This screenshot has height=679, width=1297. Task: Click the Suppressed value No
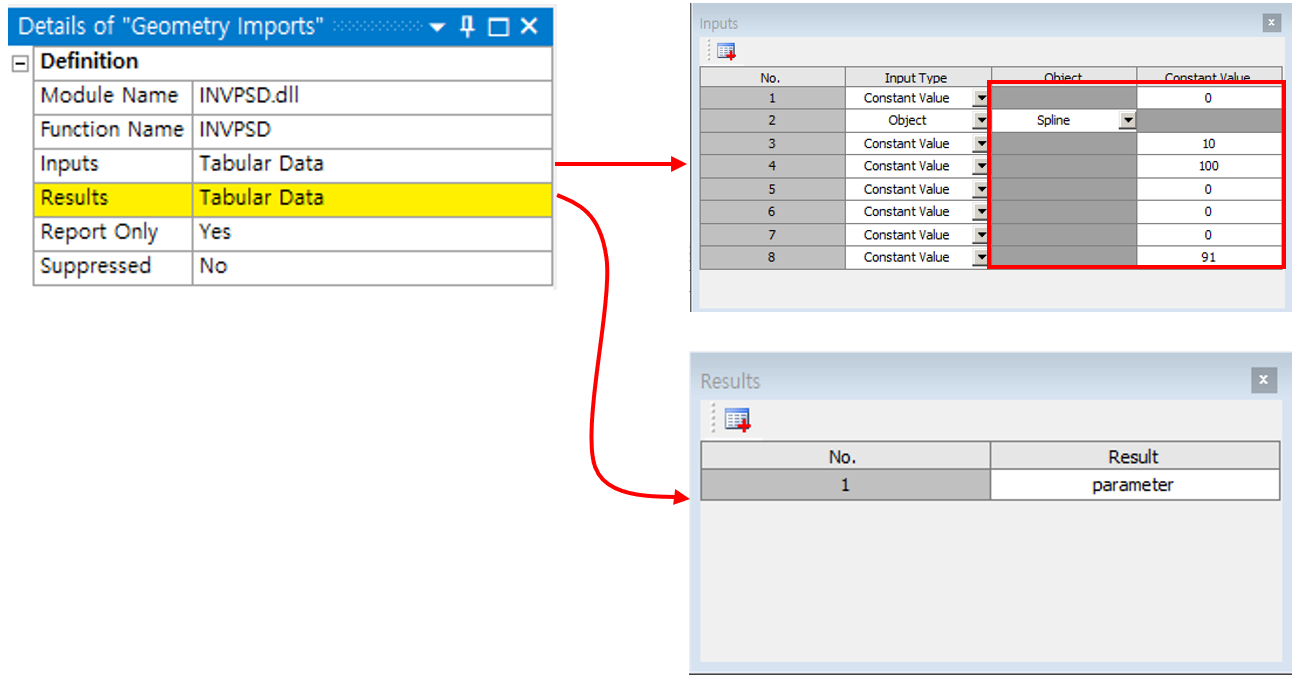[370, 266]
